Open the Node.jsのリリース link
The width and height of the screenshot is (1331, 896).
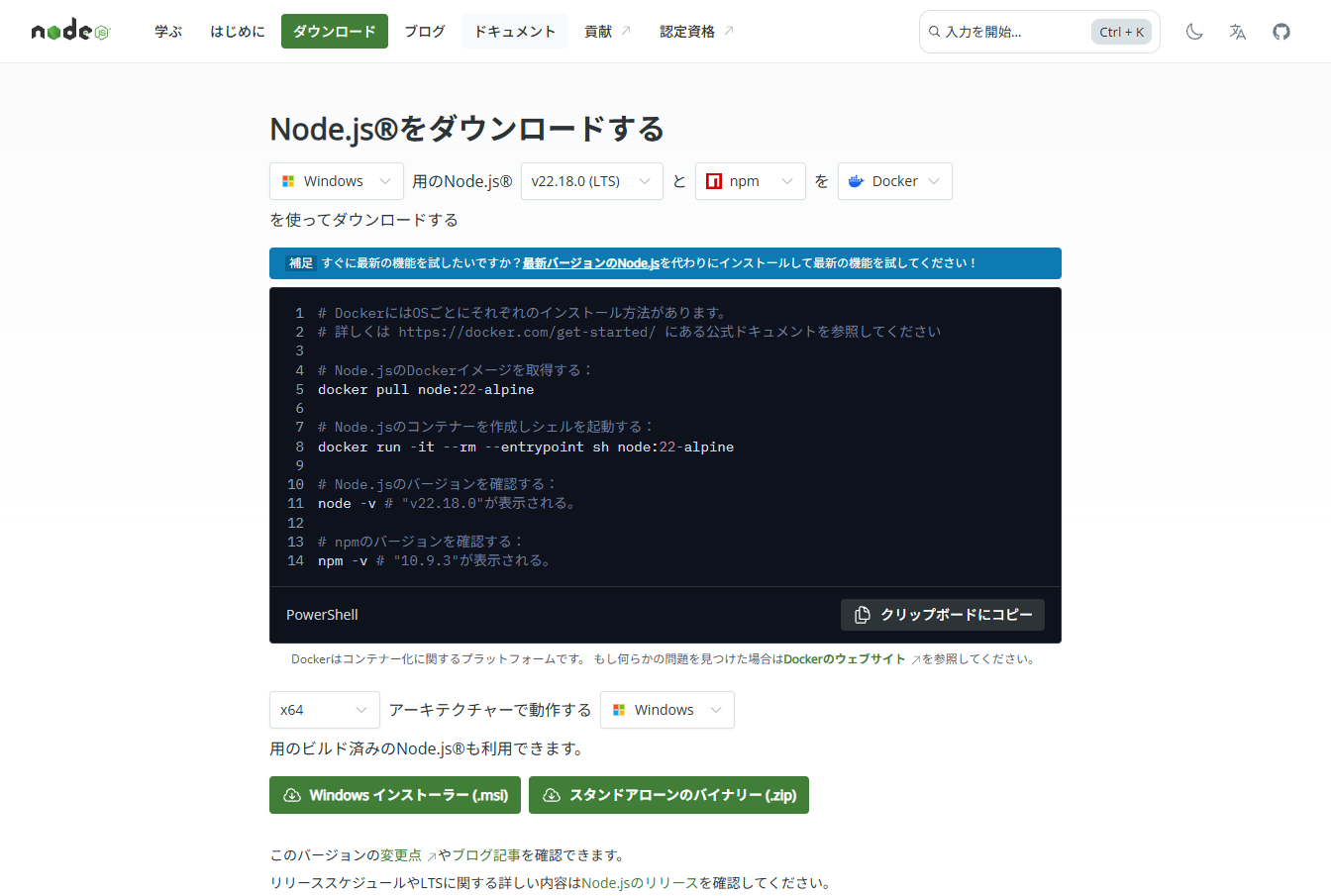pos(640,882)
